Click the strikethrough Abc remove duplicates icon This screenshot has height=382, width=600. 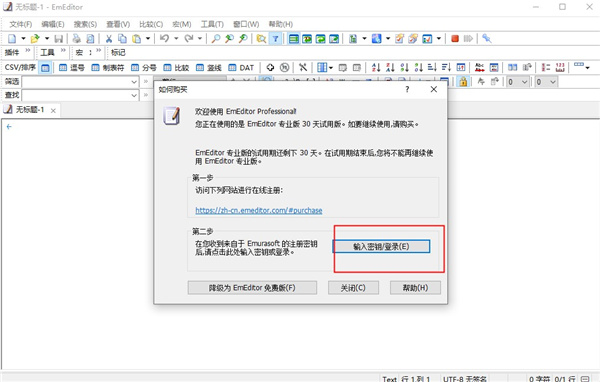coord(479,68)
